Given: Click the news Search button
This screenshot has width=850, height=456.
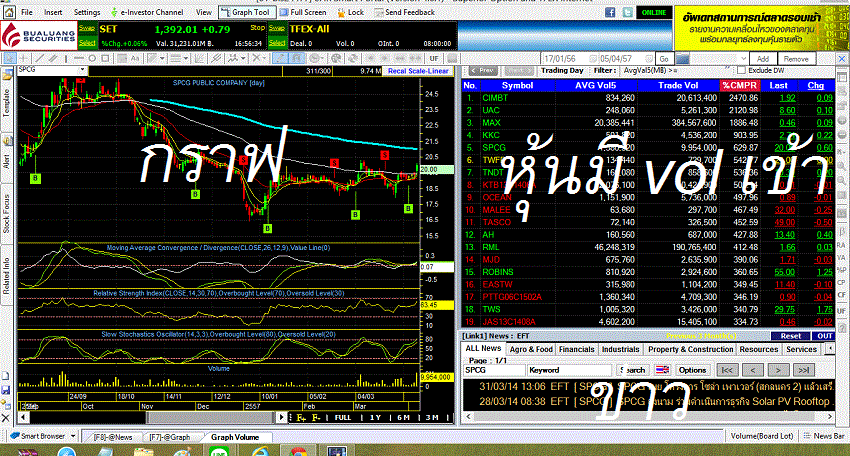Looking at the screenshot, I should (x=633, y=370).
